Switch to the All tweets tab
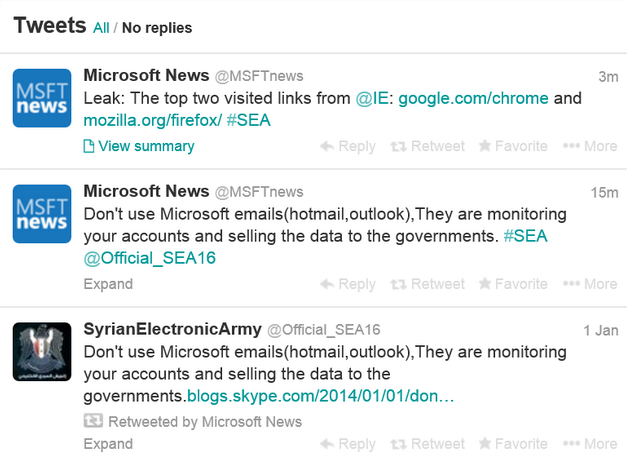 pyautogui.click(x=101, y=28)
